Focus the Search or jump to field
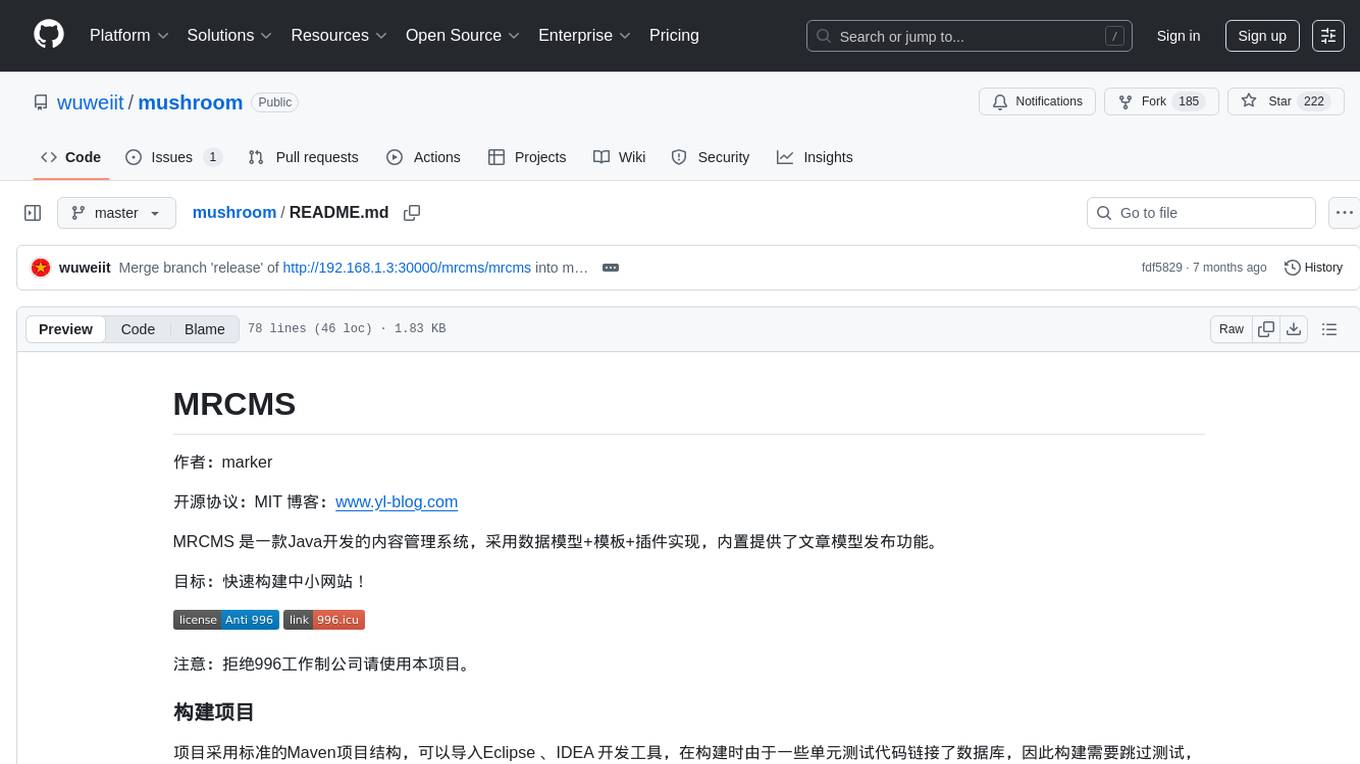Screen dimensions: 1360x764 click(969, 36)
